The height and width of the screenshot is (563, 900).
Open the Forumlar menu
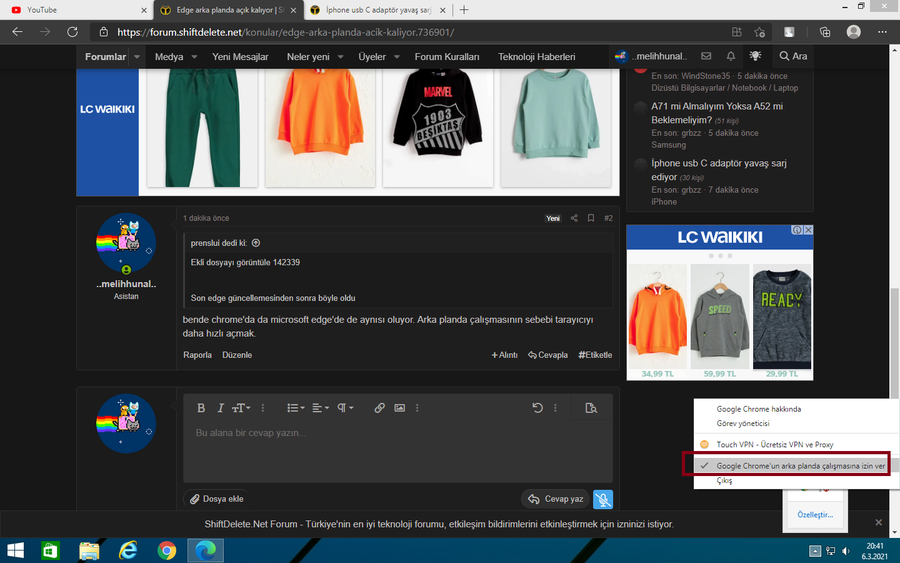coord(106,57)
